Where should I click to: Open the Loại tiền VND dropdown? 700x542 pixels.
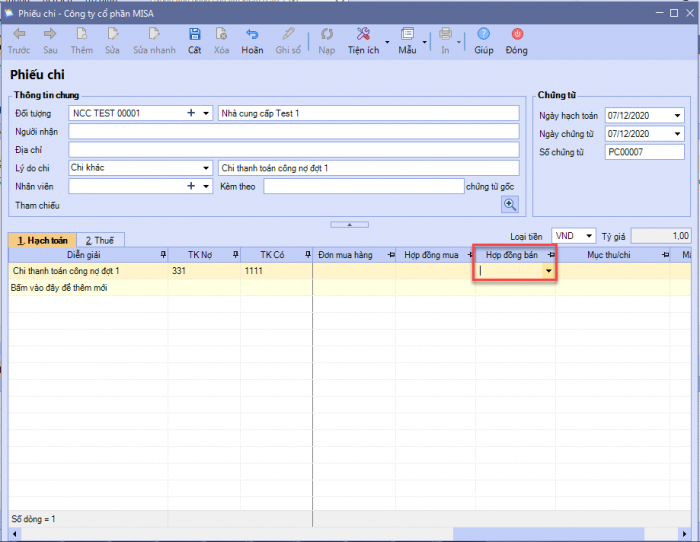(587, 236)
